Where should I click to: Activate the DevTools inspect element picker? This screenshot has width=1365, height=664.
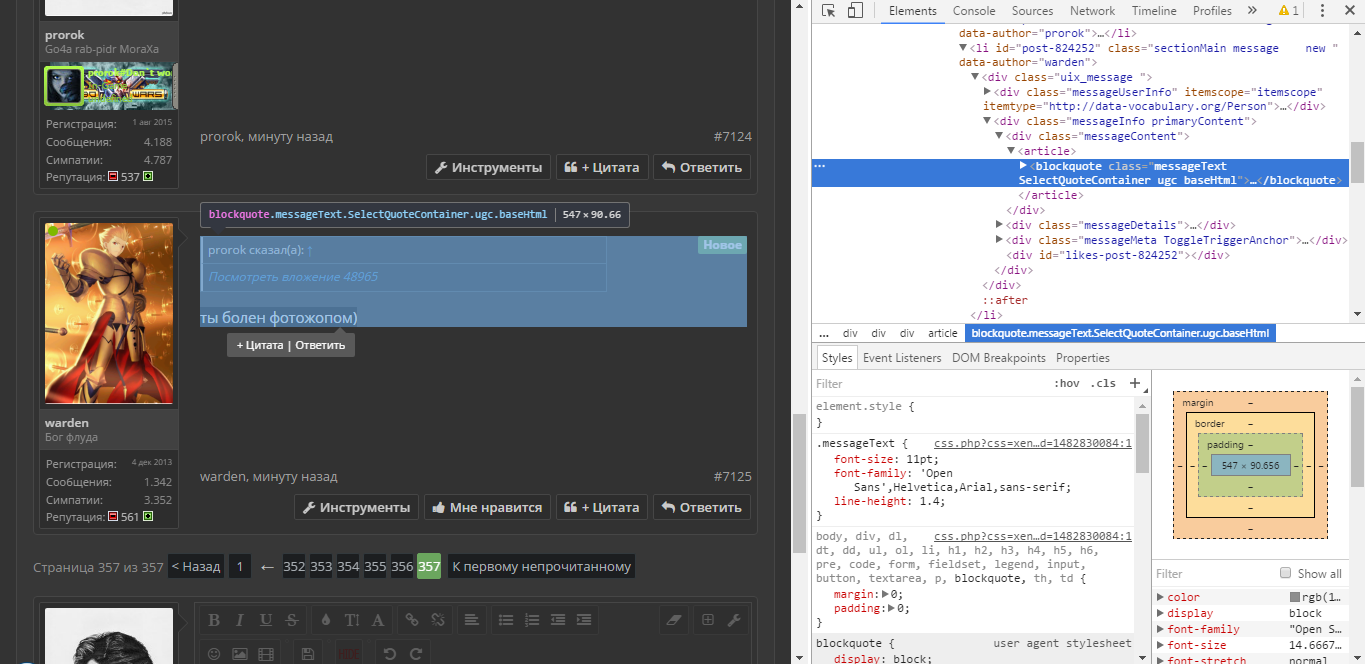tap(829, 11)
